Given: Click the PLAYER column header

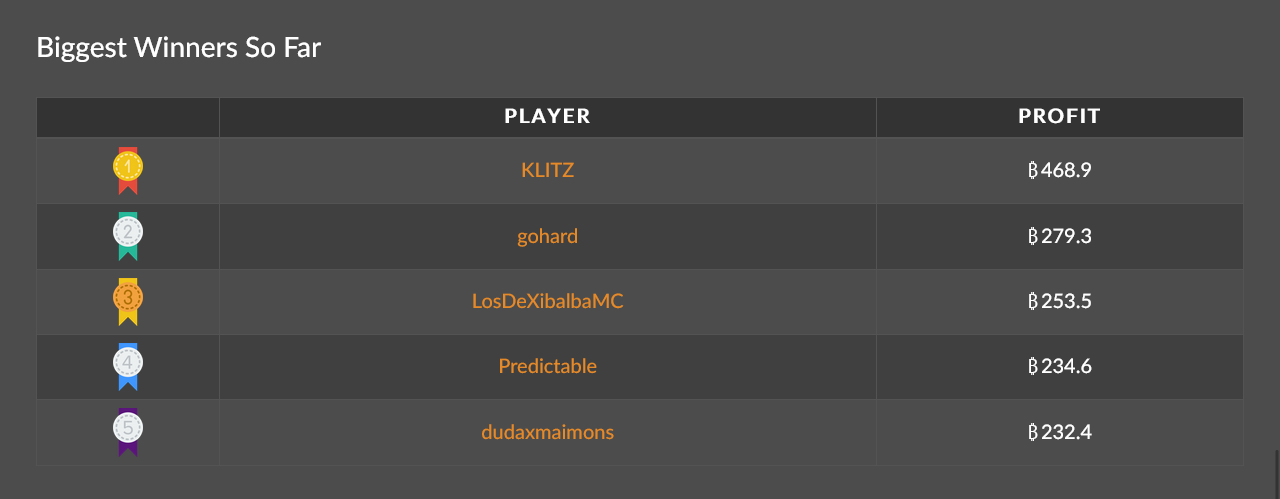Looking at the screenshot, I should pos(548,117).
